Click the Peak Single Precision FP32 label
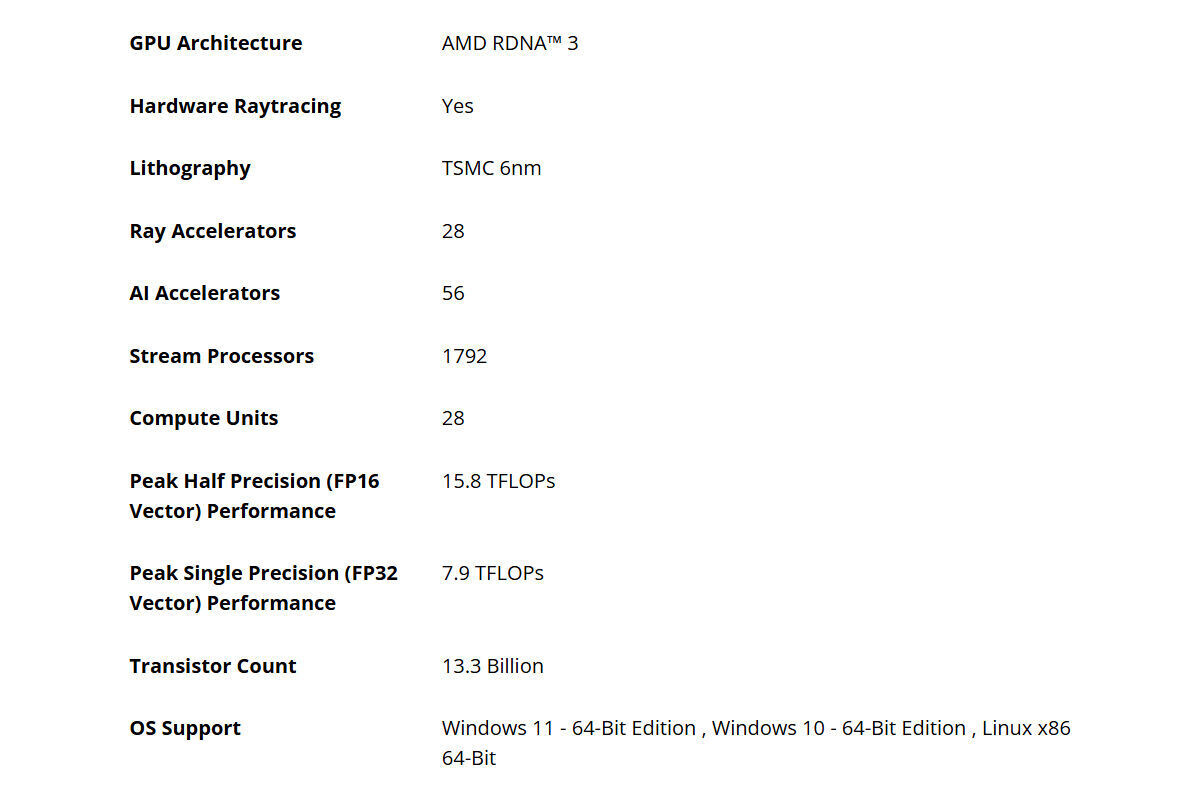This screenshot has width=1200, height=800. 264,588
